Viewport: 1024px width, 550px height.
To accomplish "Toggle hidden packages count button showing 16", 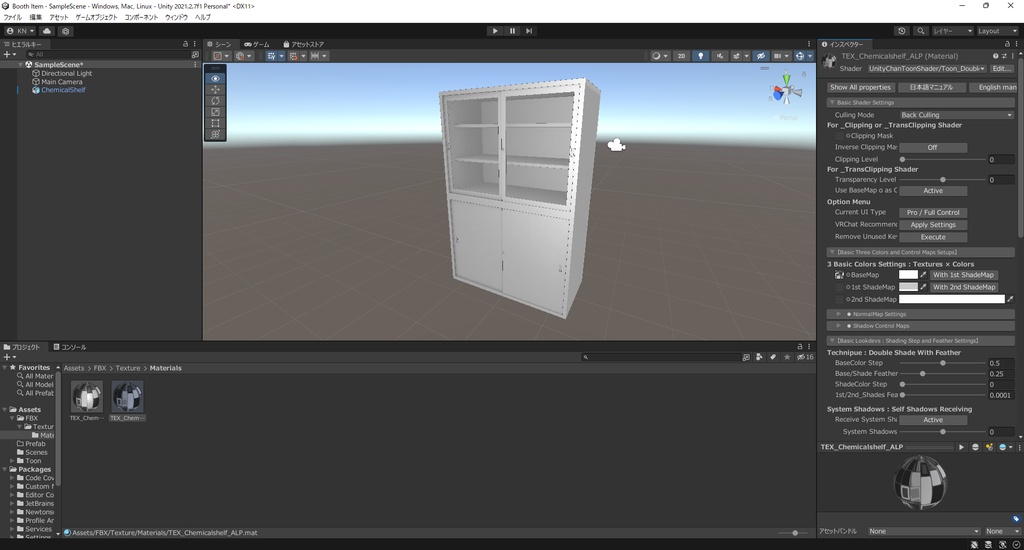I will tap(805, 357).
